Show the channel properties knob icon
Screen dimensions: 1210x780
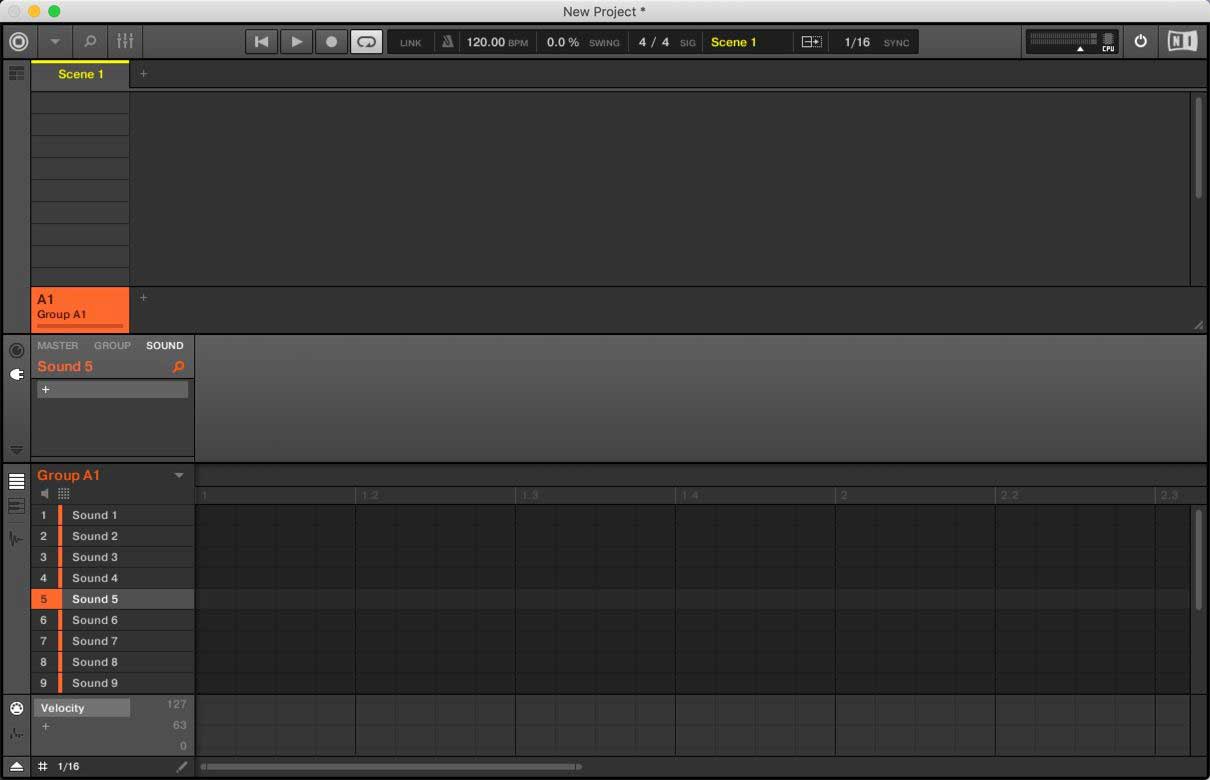[x=16, y=350]
